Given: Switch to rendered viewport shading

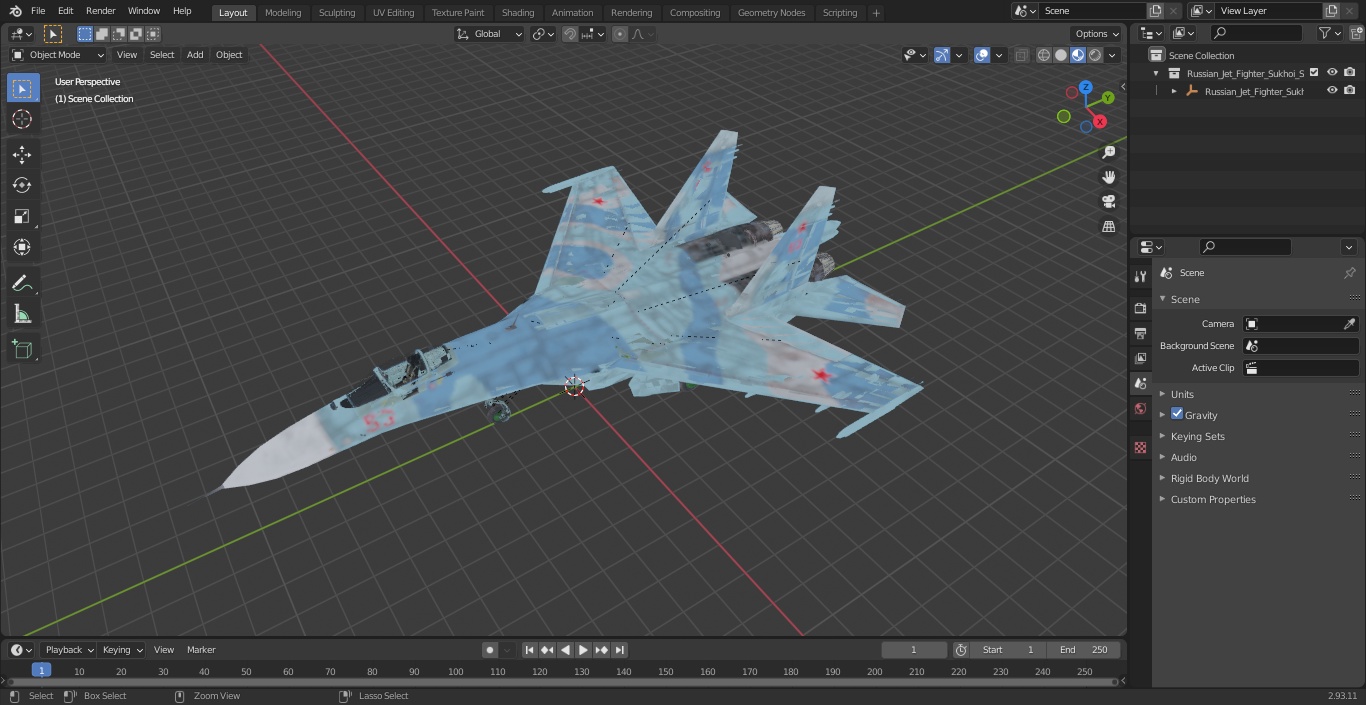Looking at the screenshot, I should click(x=1095, y=55).
